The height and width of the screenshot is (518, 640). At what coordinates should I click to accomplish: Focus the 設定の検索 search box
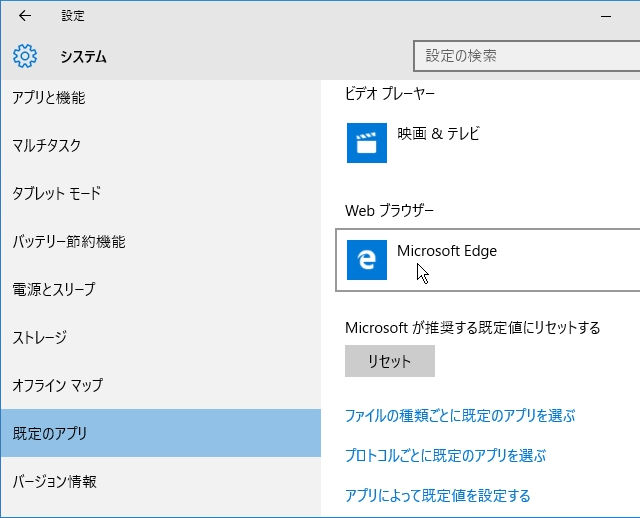tap(527, 56)
